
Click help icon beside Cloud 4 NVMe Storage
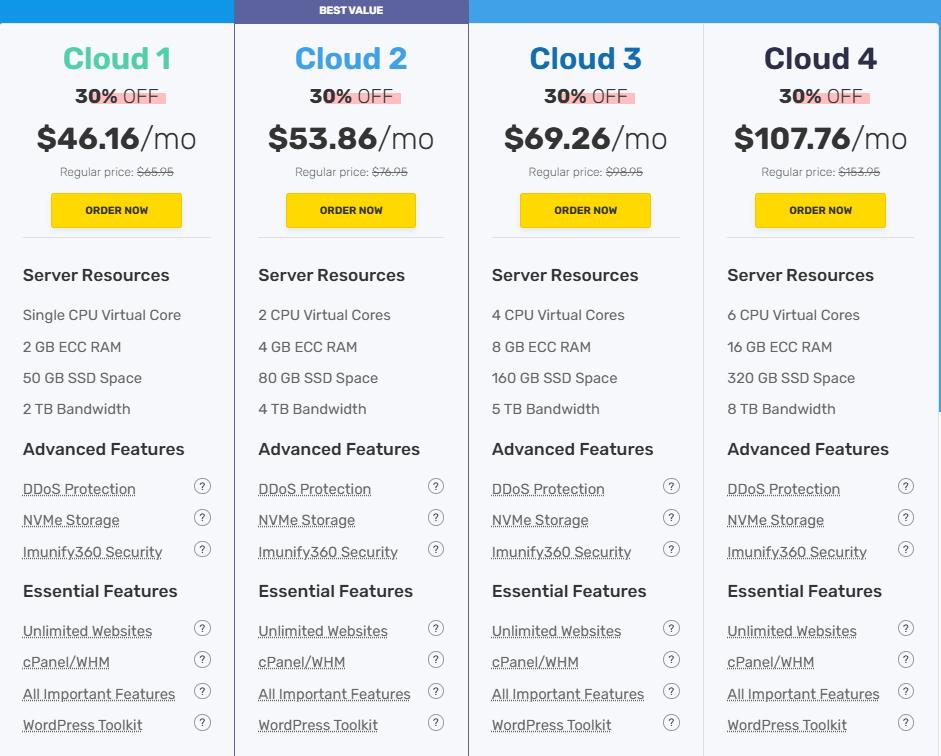[x=905, y=518]
